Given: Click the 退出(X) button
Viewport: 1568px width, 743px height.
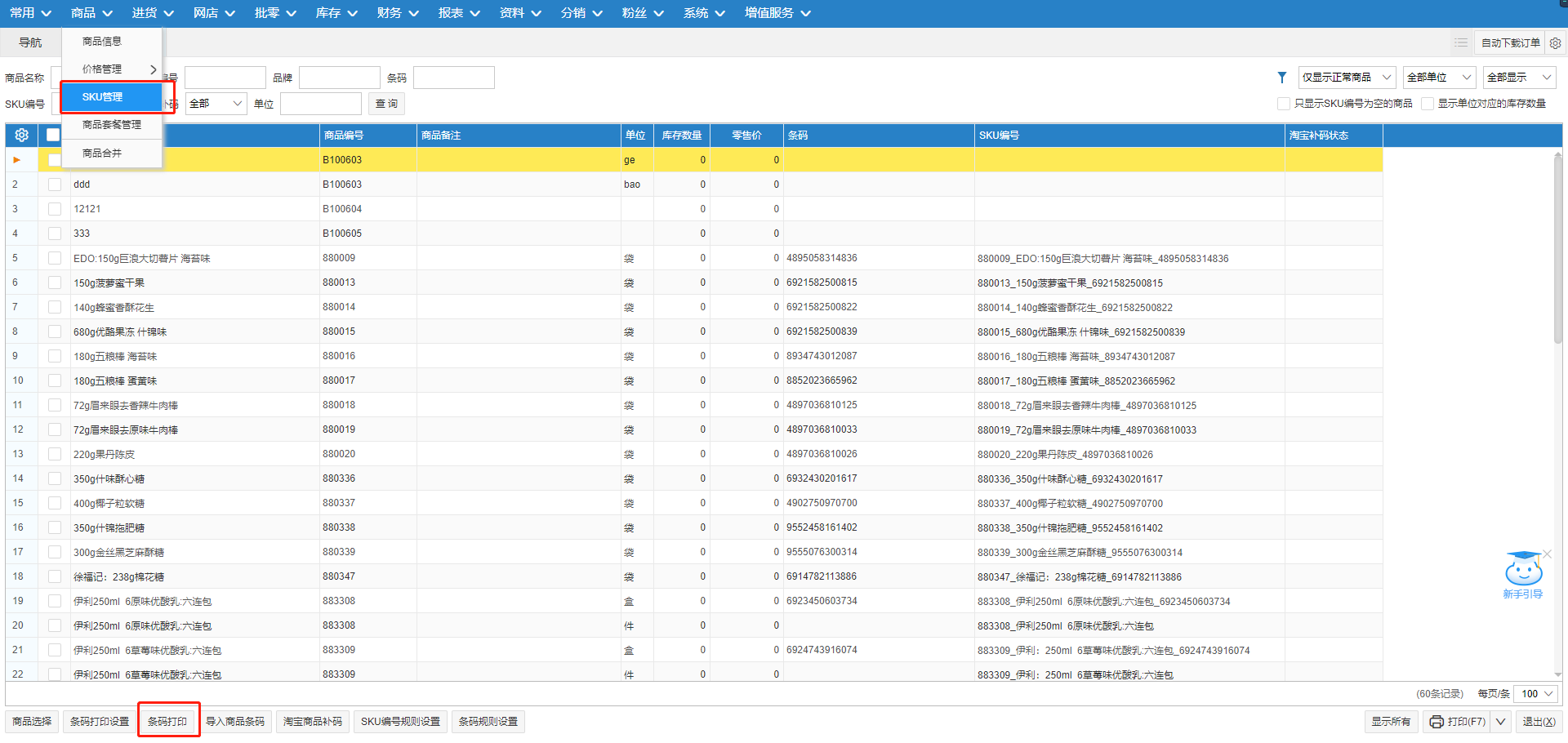Looking at the screenshot, I should pyautogui.click(x=1539, y=722).
